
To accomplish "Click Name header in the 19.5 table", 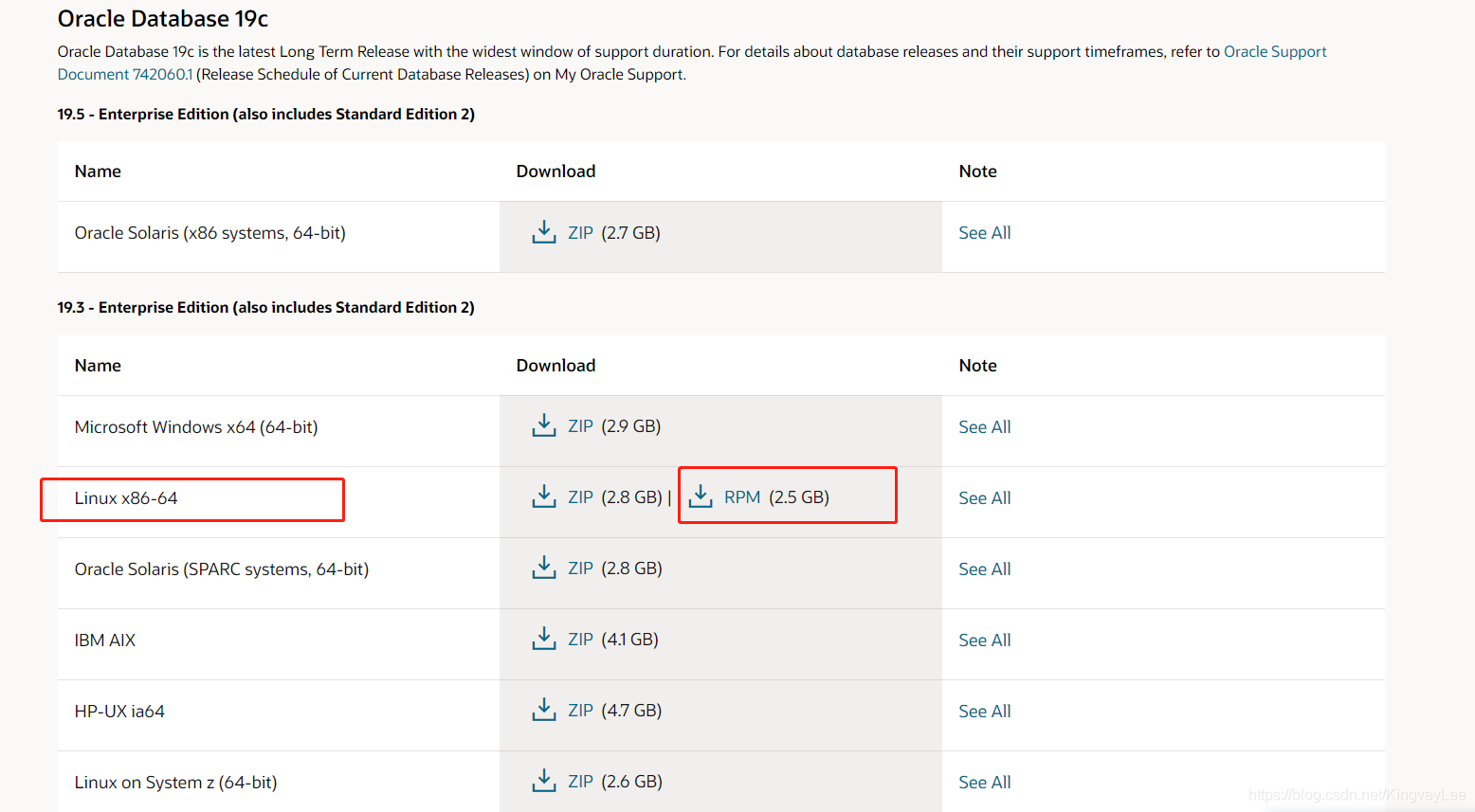I will 98,171.
